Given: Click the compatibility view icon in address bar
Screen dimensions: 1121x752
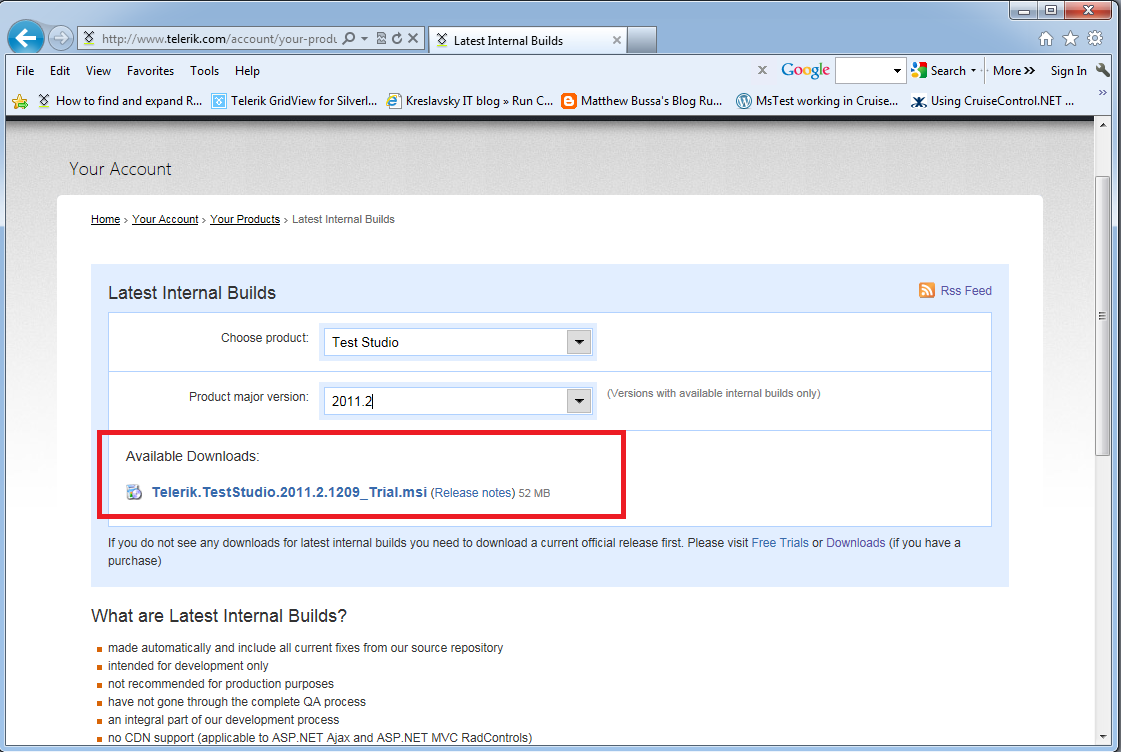Looking at the screenshot, I should (x=381, y=39).
